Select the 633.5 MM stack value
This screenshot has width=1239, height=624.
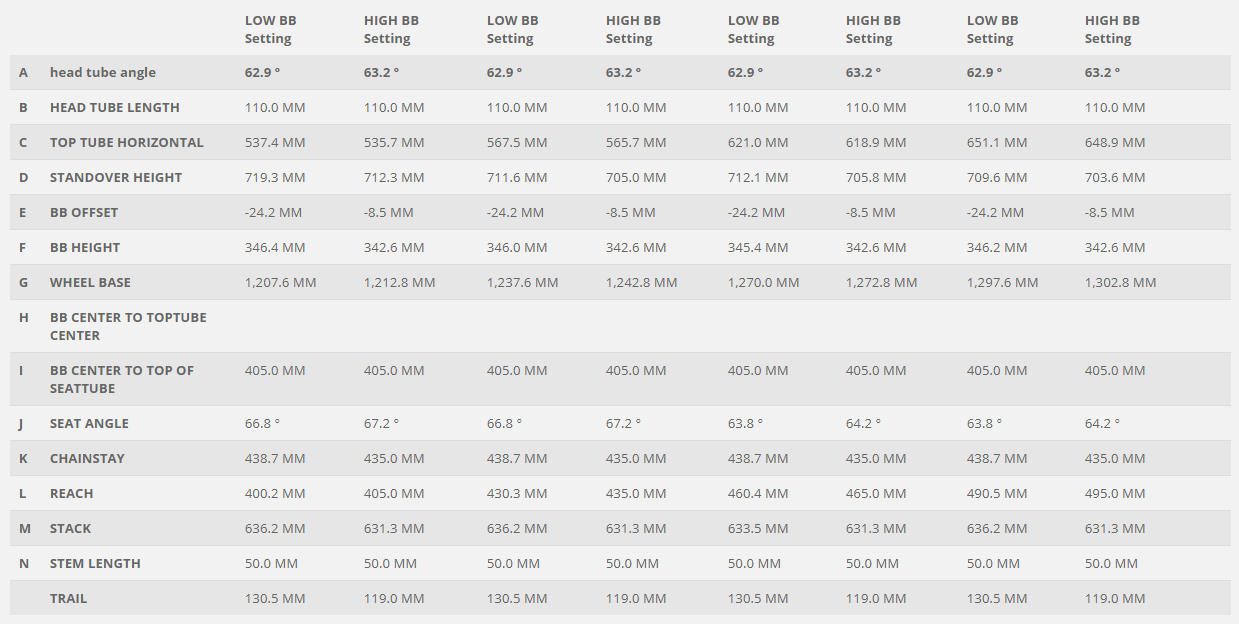758,529
